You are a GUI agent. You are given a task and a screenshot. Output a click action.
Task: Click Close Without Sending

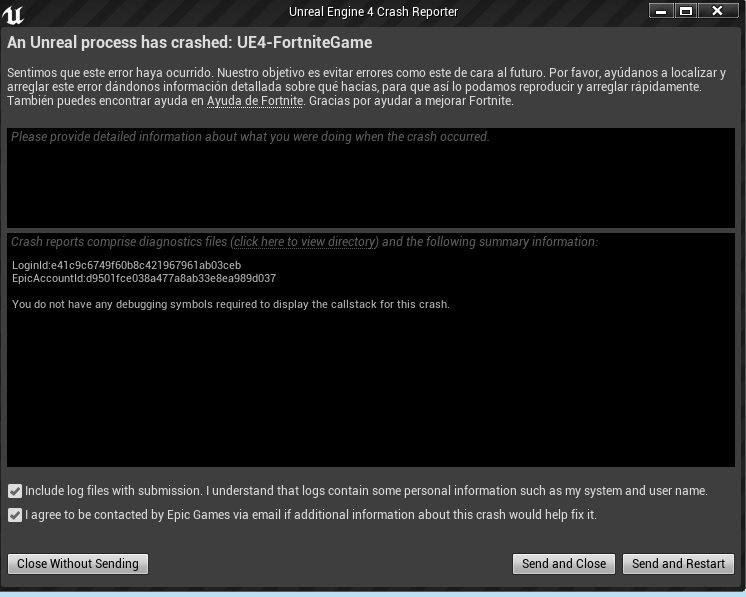(78, 564)
